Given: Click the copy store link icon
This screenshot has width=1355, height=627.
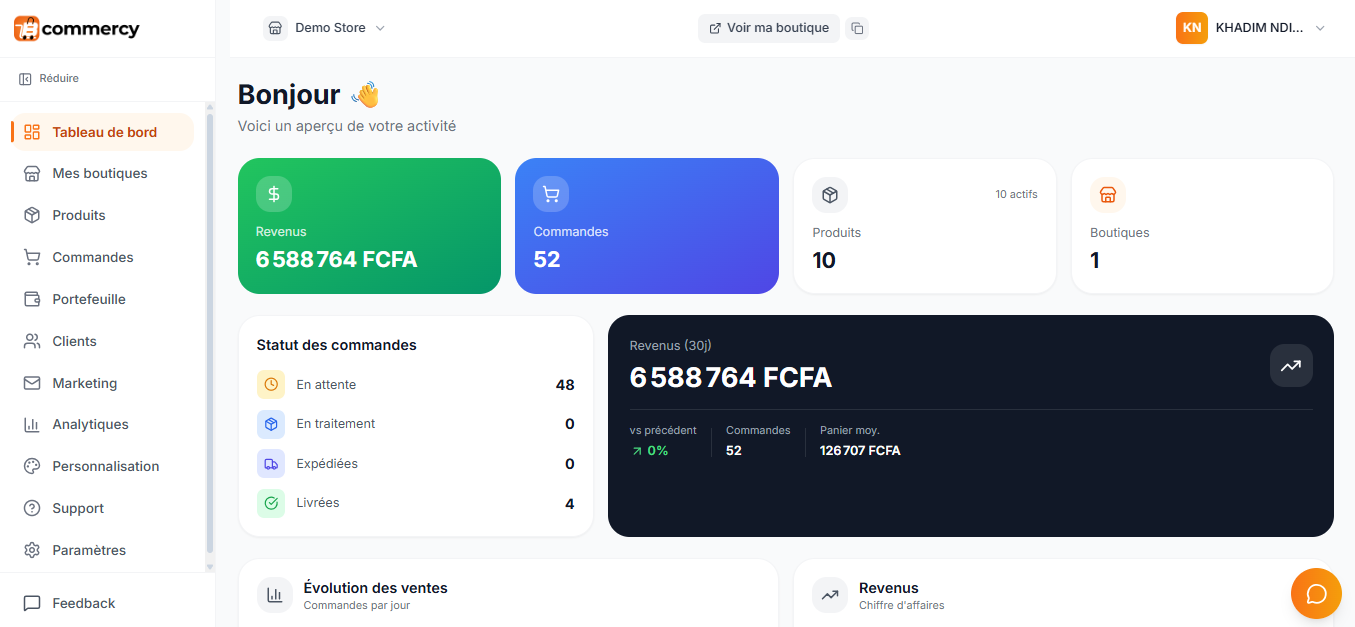Looking at the screenshot, I should [857, 28].
